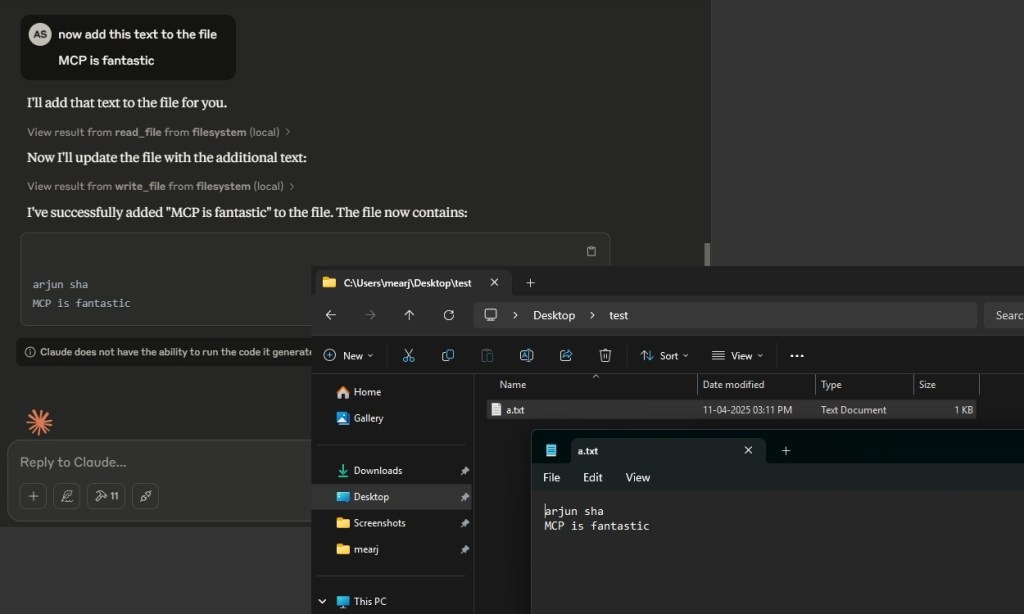1024x614 pixels.
Task: Click the Refresh icon in the address bar
Action: click(x=448, y=315)
